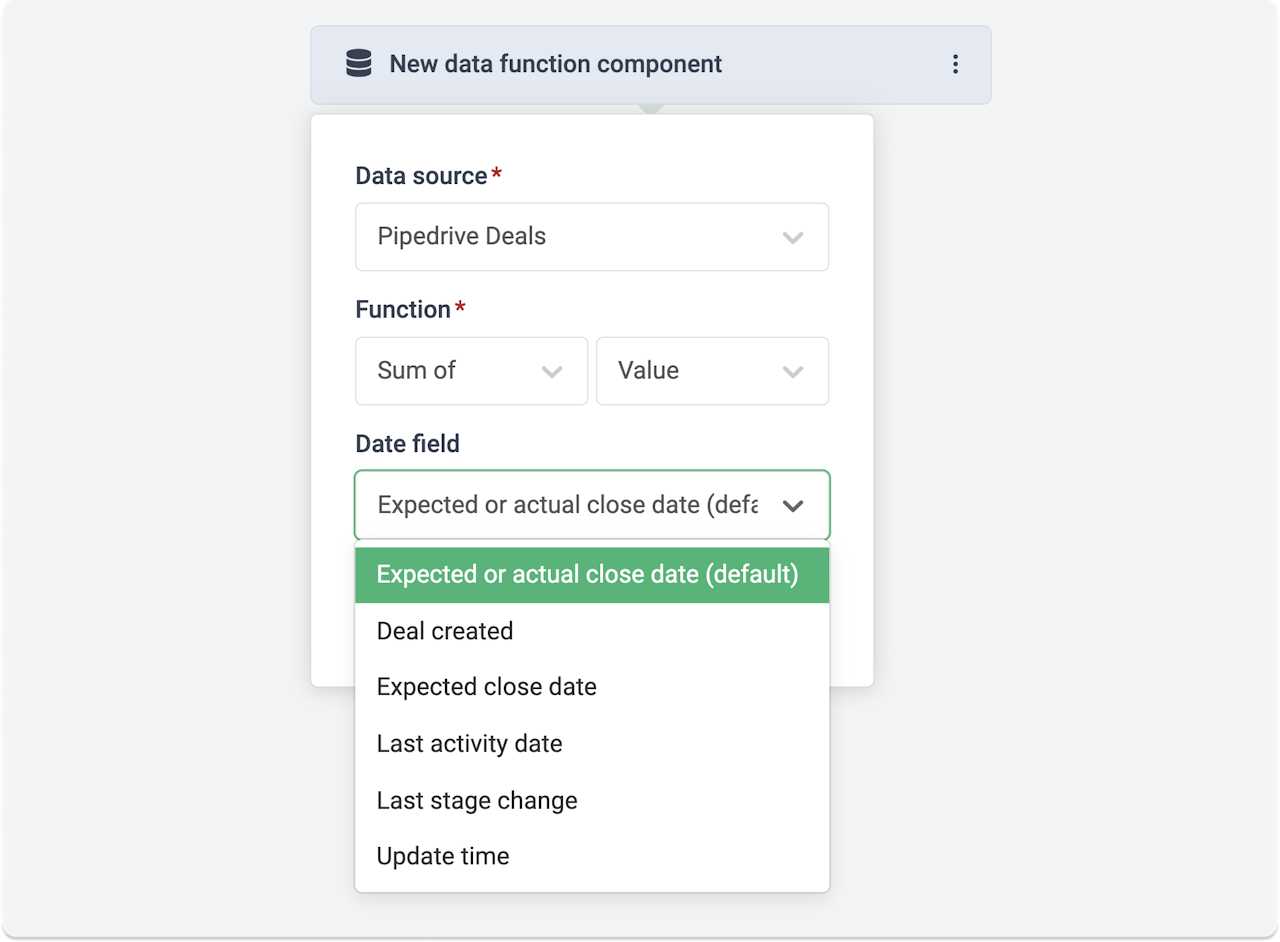This screenshot has height=942, width=1280.
Task: Click the chevron arrow beside Pipedrive Deals
Action: coord(793,238)
